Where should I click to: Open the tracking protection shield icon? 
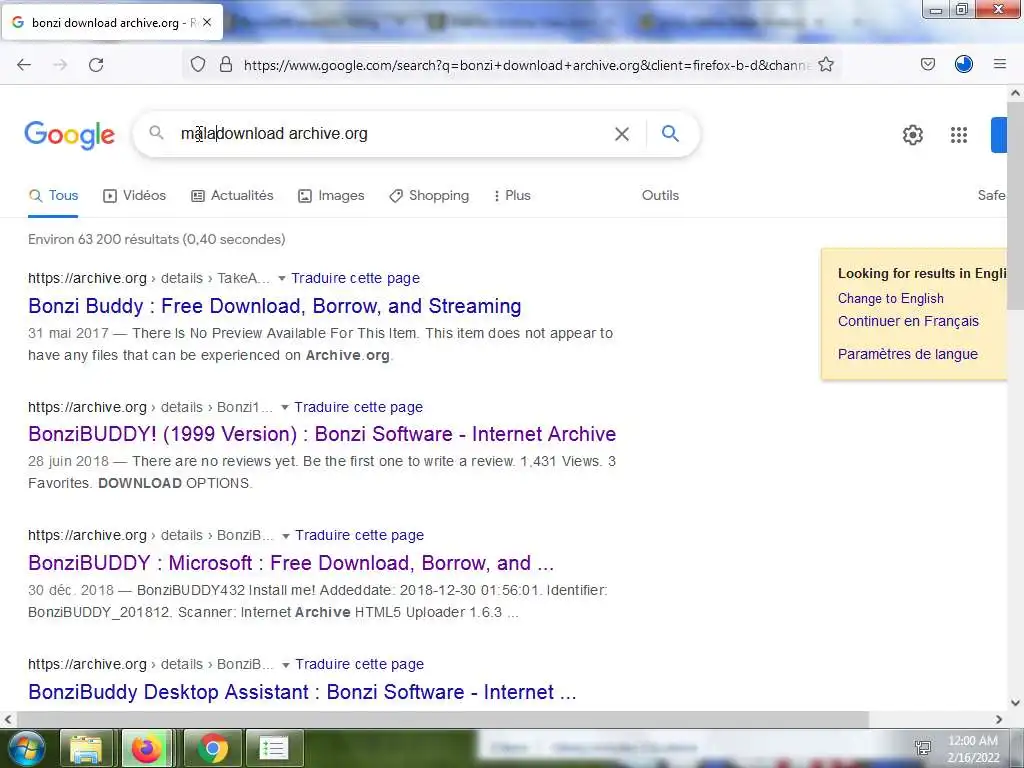tap(198, 65)
